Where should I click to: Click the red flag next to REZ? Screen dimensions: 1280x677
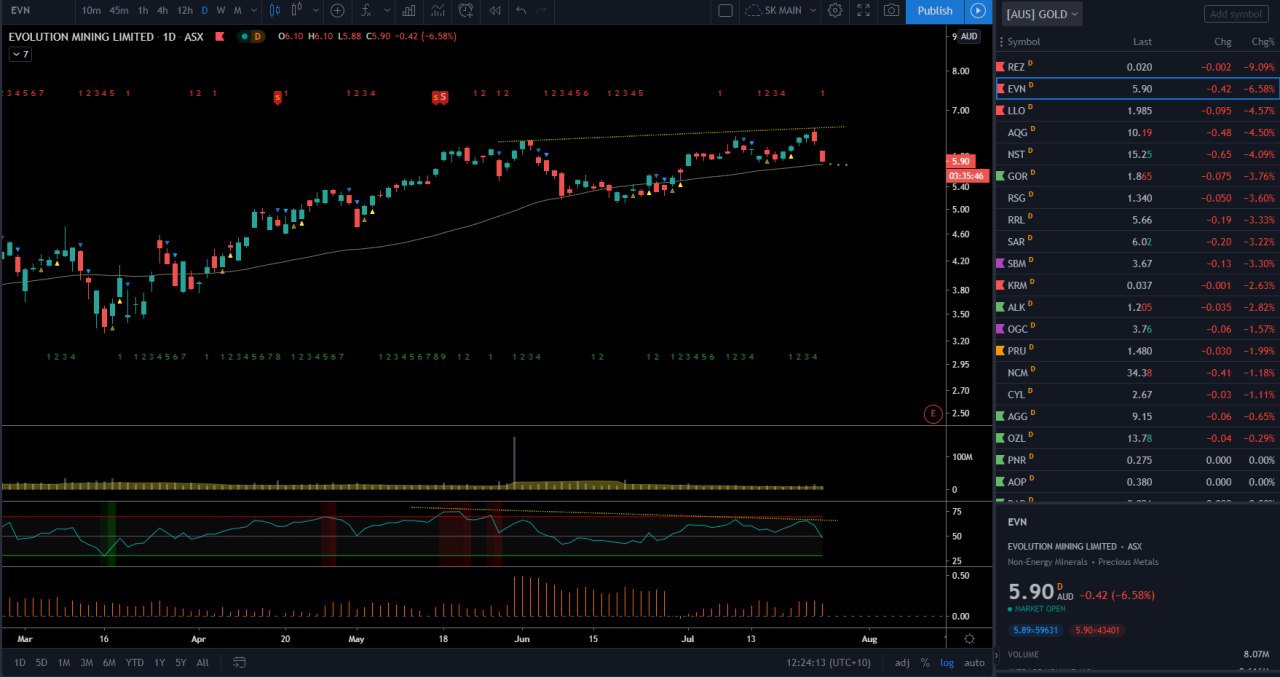pos(1000,66)
